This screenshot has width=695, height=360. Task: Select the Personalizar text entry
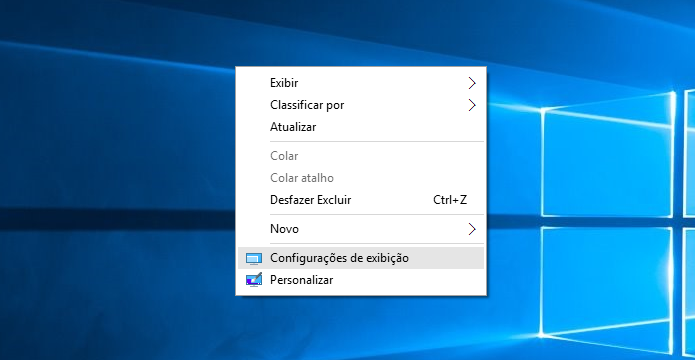pyautogui.click(x=301, y=280)
